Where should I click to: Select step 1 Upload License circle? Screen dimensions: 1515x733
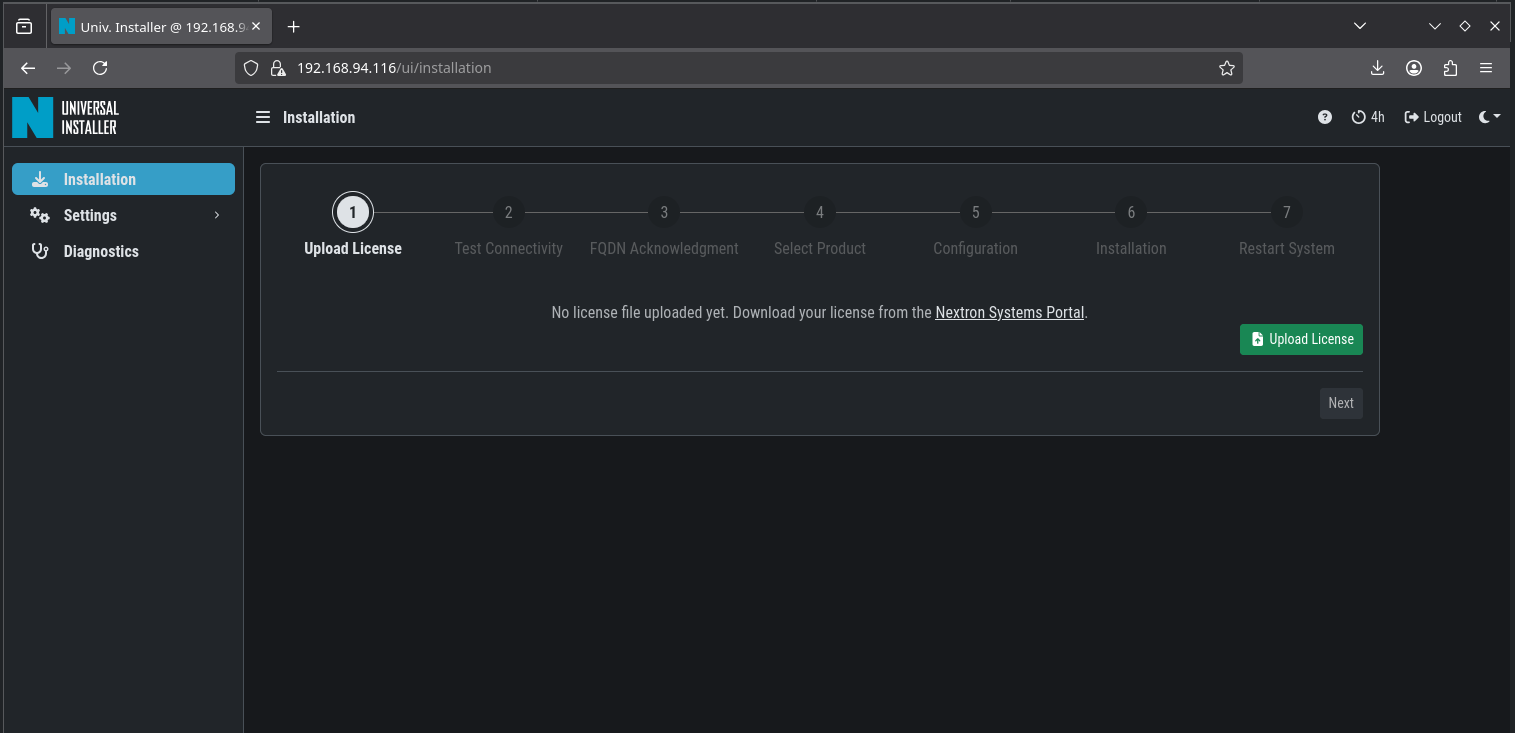[x=353, y=212]
